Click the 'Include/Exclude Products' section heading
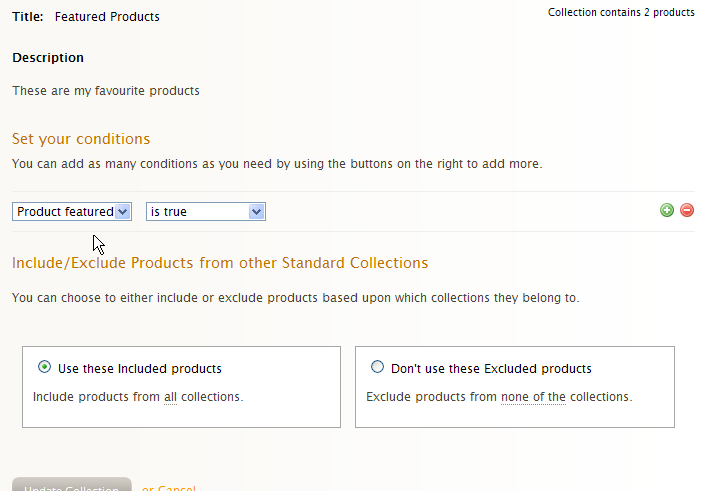 220,263
